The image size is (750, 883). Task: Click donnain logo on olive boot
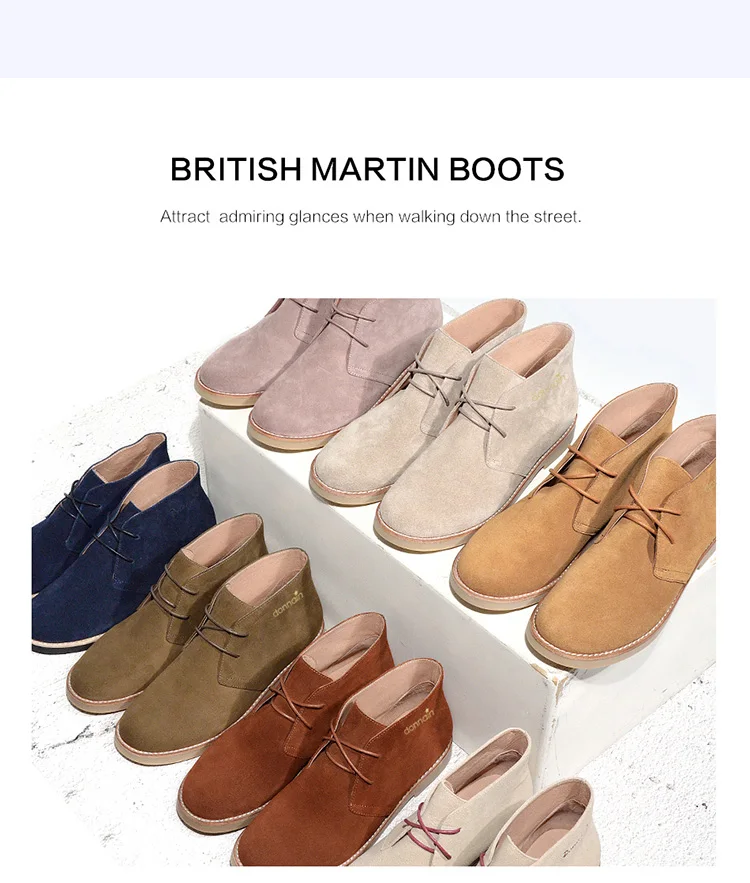coord(288,603)
